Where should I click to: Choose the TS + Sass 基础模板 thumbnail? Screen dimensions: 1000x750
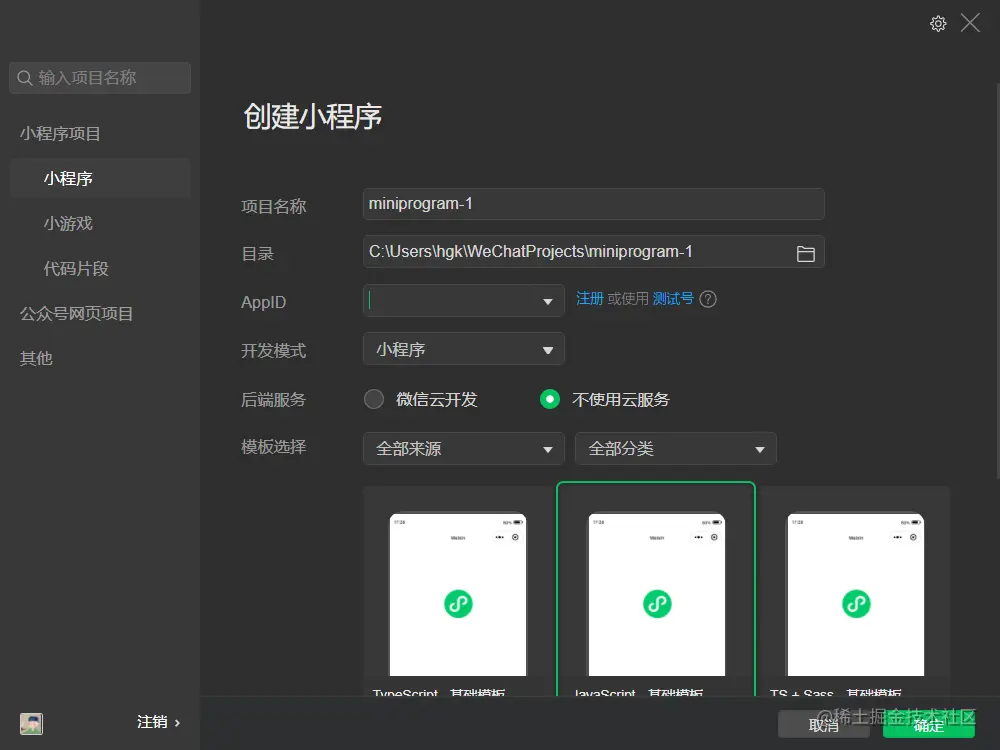855,594
